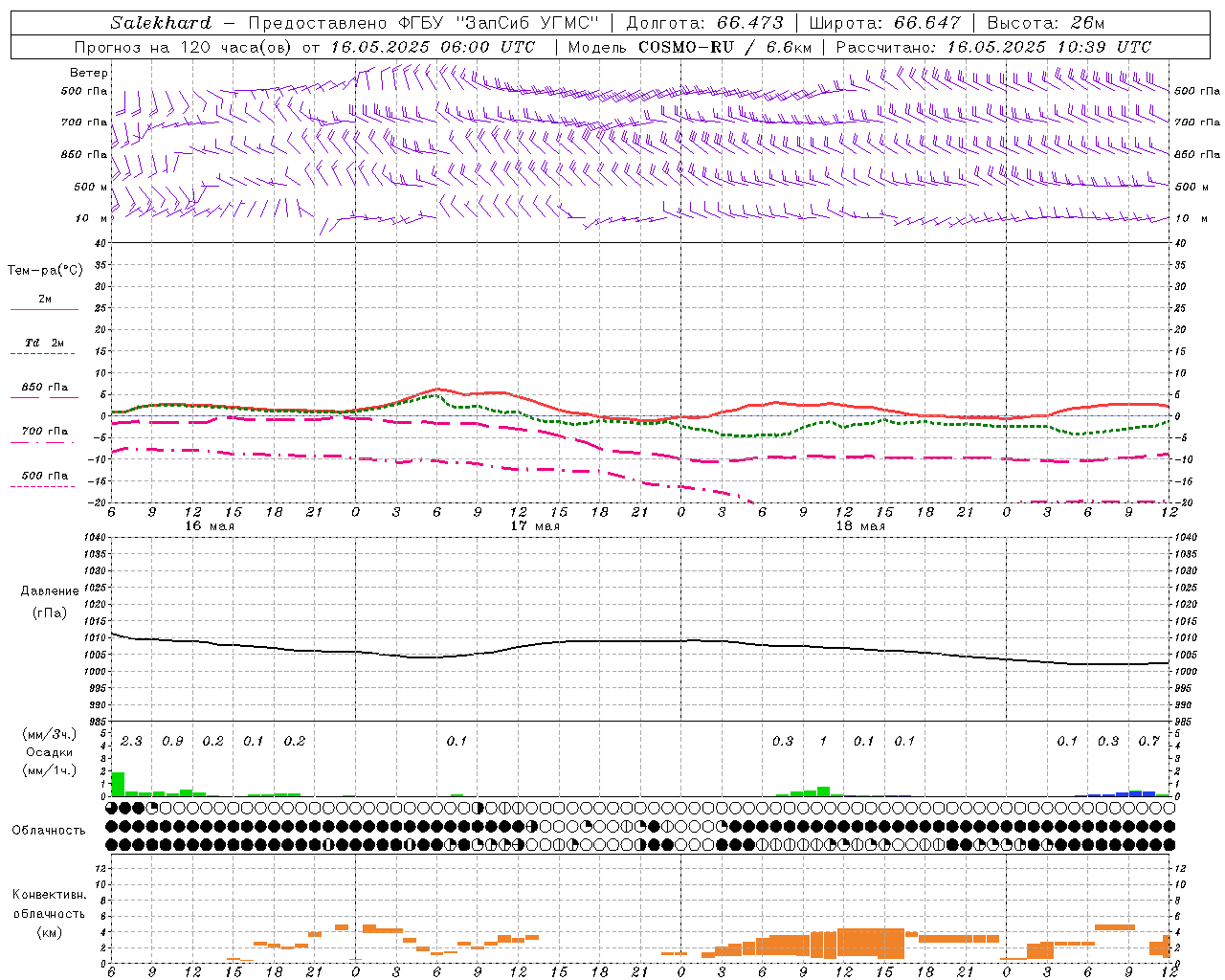Select the Высота: 26м elevation text
Image resolution: width=1225 pixels, height=980 pixels.
pyautogui.click(x=1045, y=23)
